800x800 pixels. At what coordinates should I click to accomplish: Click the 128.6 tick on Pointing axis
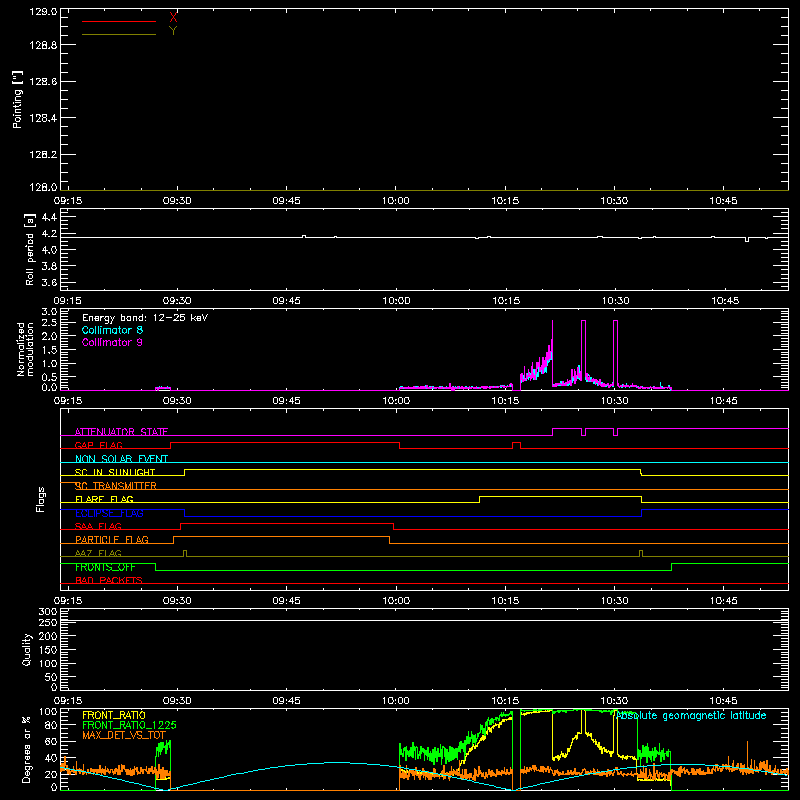43,82
